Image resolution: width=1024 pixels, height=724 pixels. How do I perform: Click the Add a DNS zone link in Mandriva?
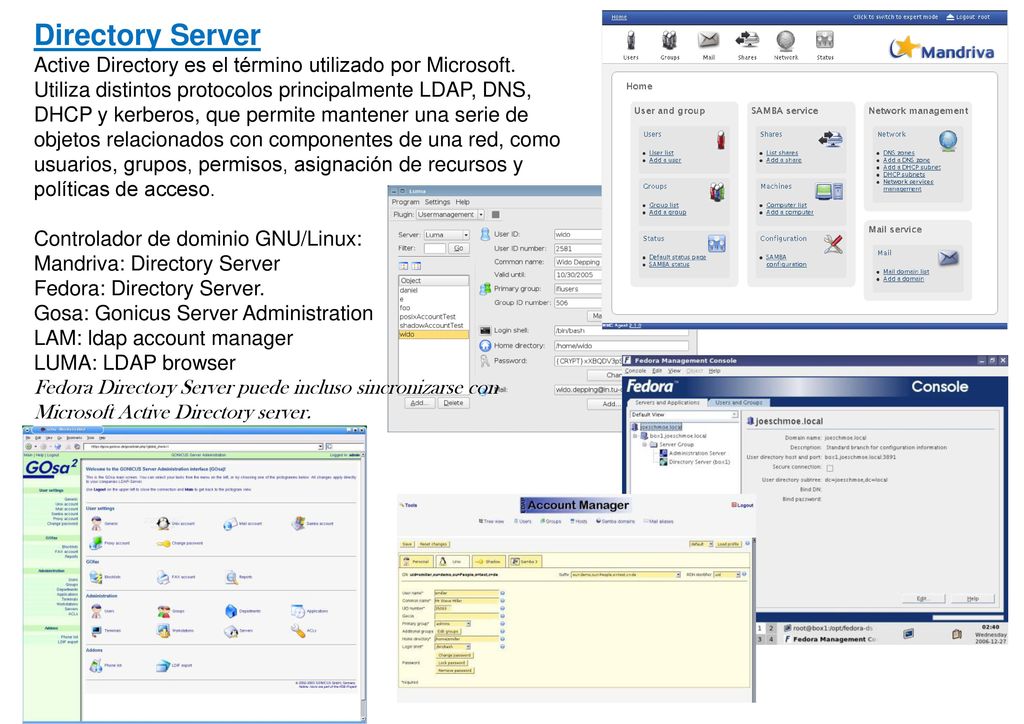click(906, 160)
